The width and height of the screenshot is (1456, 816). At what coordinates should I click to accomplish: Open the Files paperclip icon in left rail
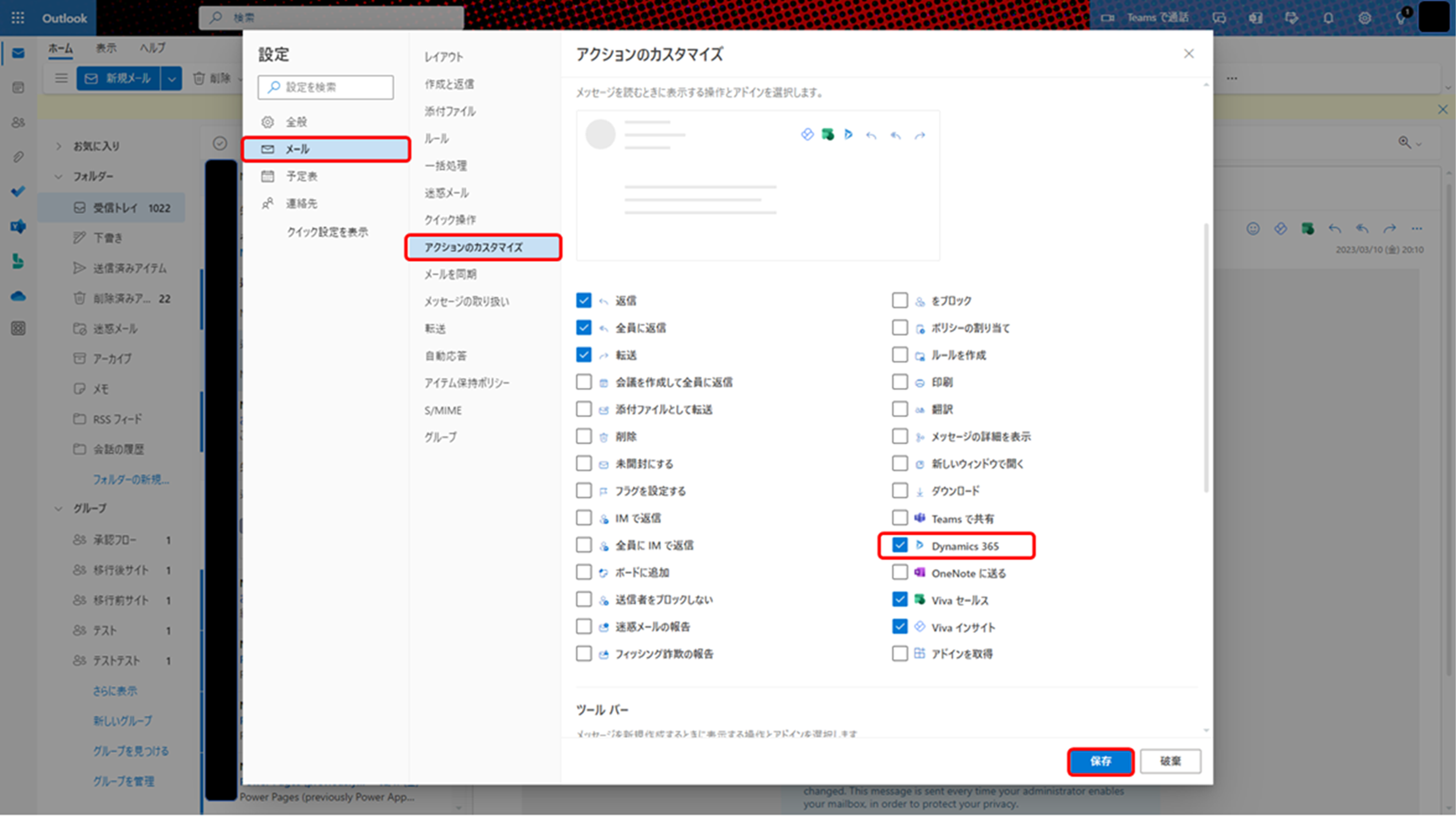point(18,156)
